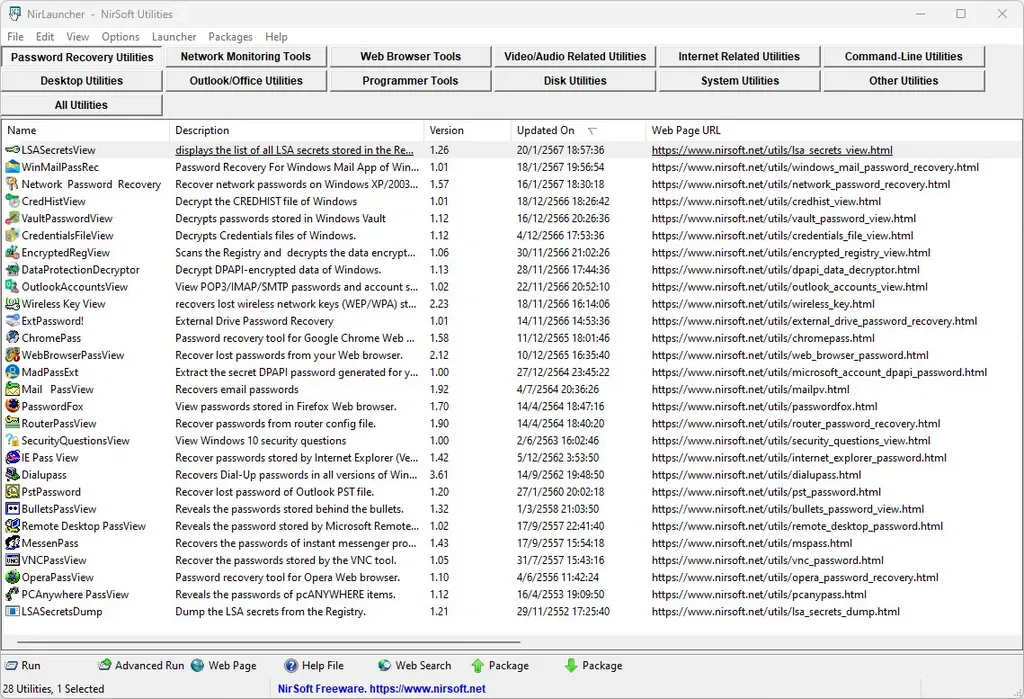Click the VaultPasswordView icon

point(12,218)
